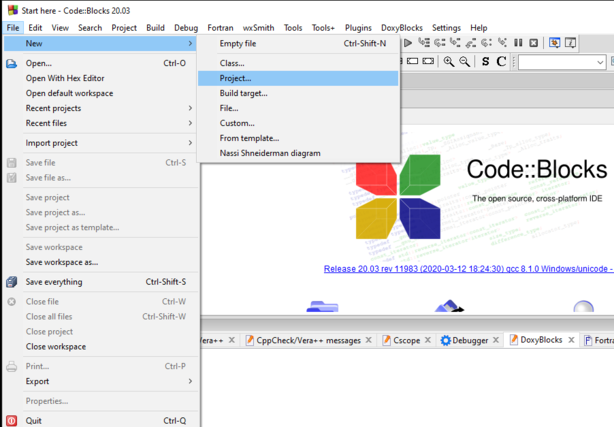Expand the Recent projects submenu
614x427 pixels.
(x=101, y=108)
